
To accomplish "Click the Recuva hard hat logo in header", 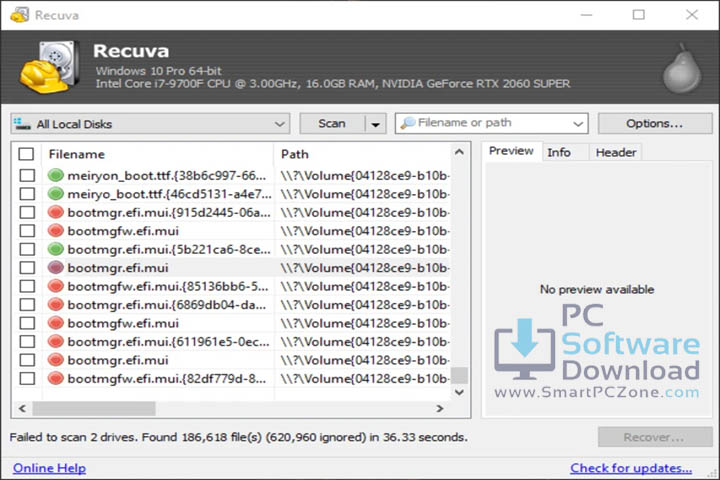I will 49,67.
